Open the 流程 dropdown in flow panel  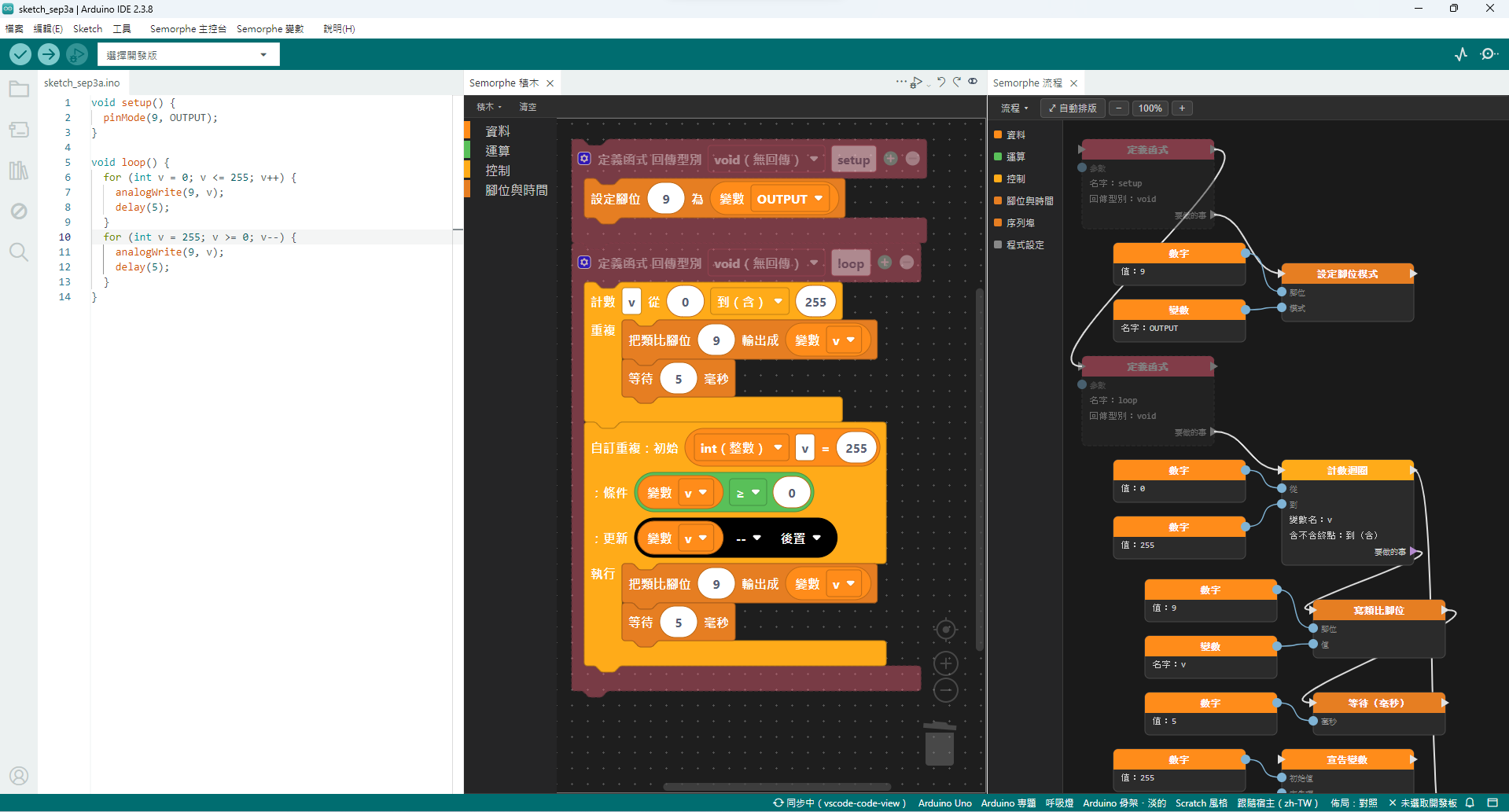tap(1014, 108)
